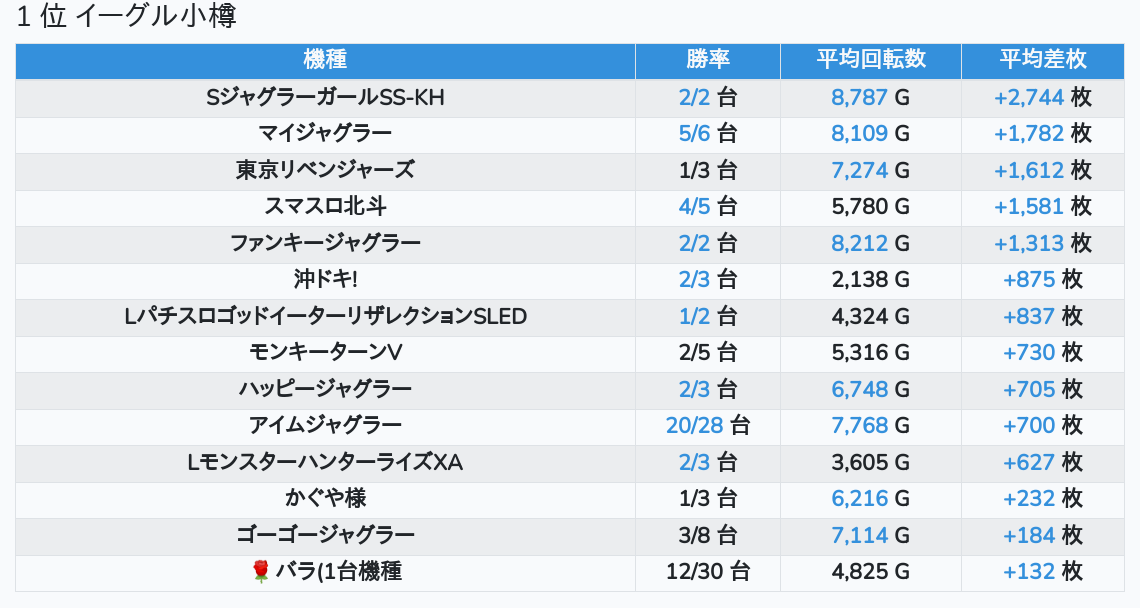Viewport: 1140px width, 608px height.
Task: Sort by 勝率 column header
Action: [708, 60]
